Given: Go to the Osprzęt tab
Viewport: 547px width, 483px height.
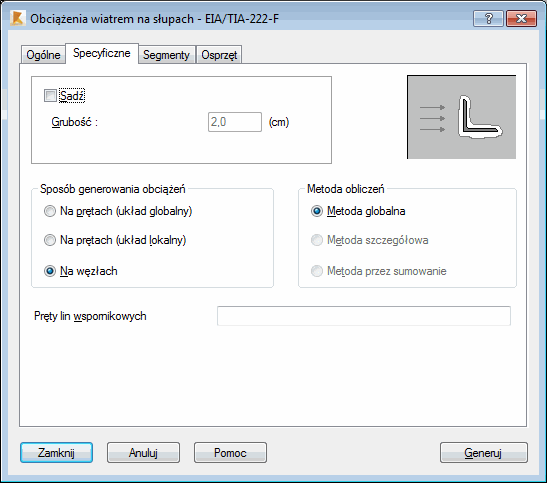Looking at the screenshot, I should point(219,55).
